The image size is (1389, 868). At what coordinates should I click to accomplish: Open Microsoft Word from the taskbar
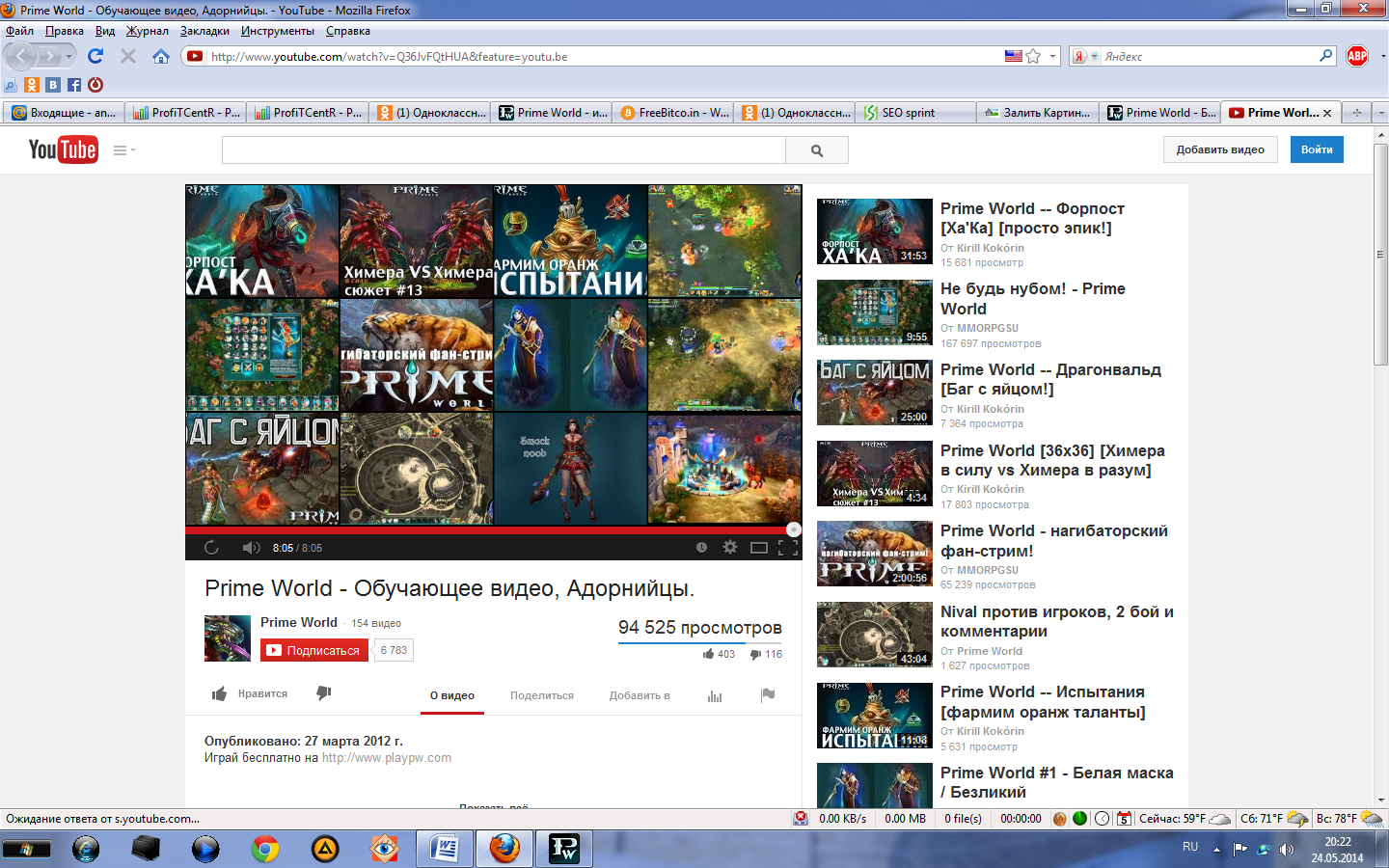click(445, 849)
